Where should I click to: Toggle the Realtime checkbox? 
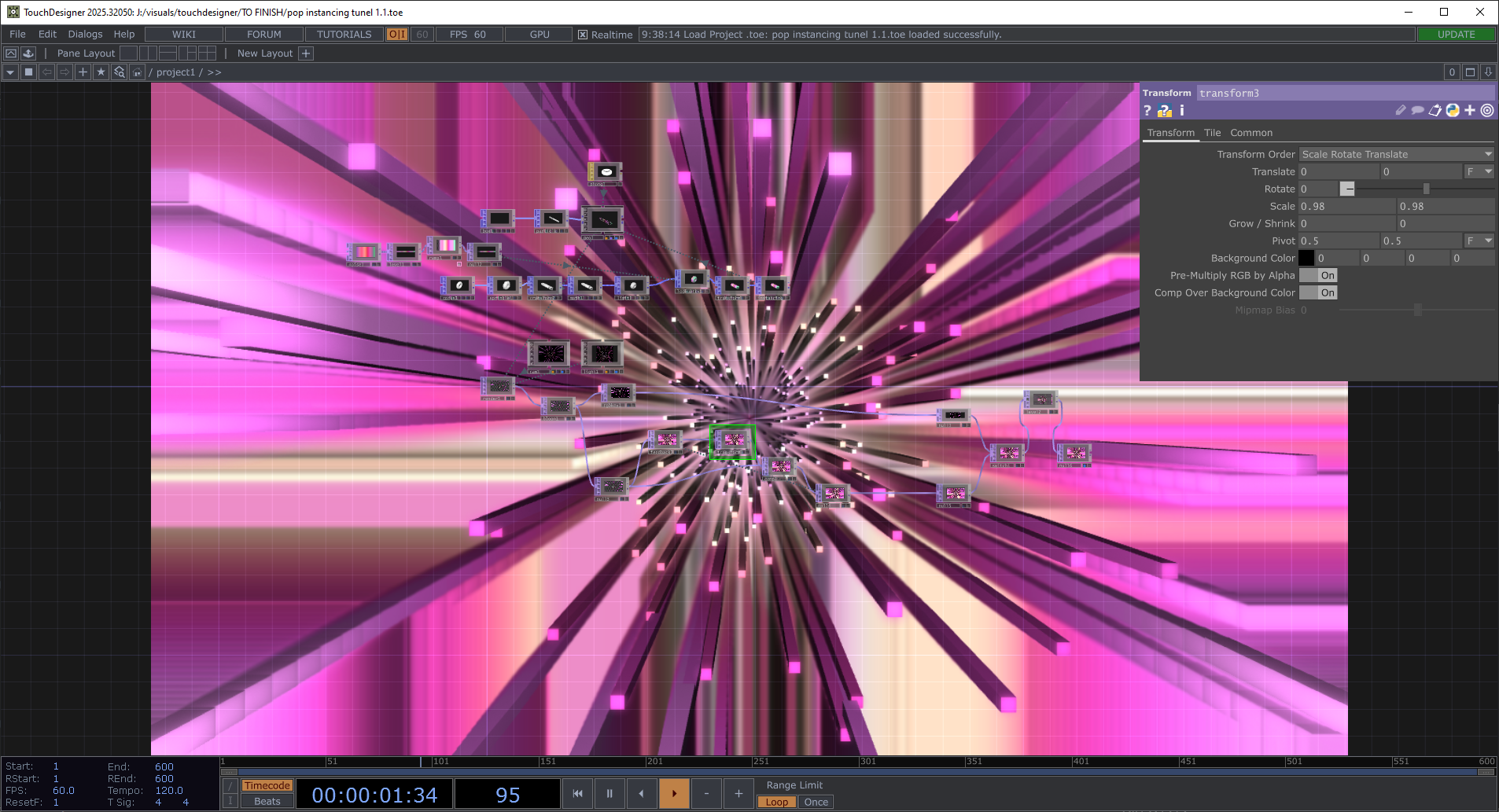coord(583,35)
